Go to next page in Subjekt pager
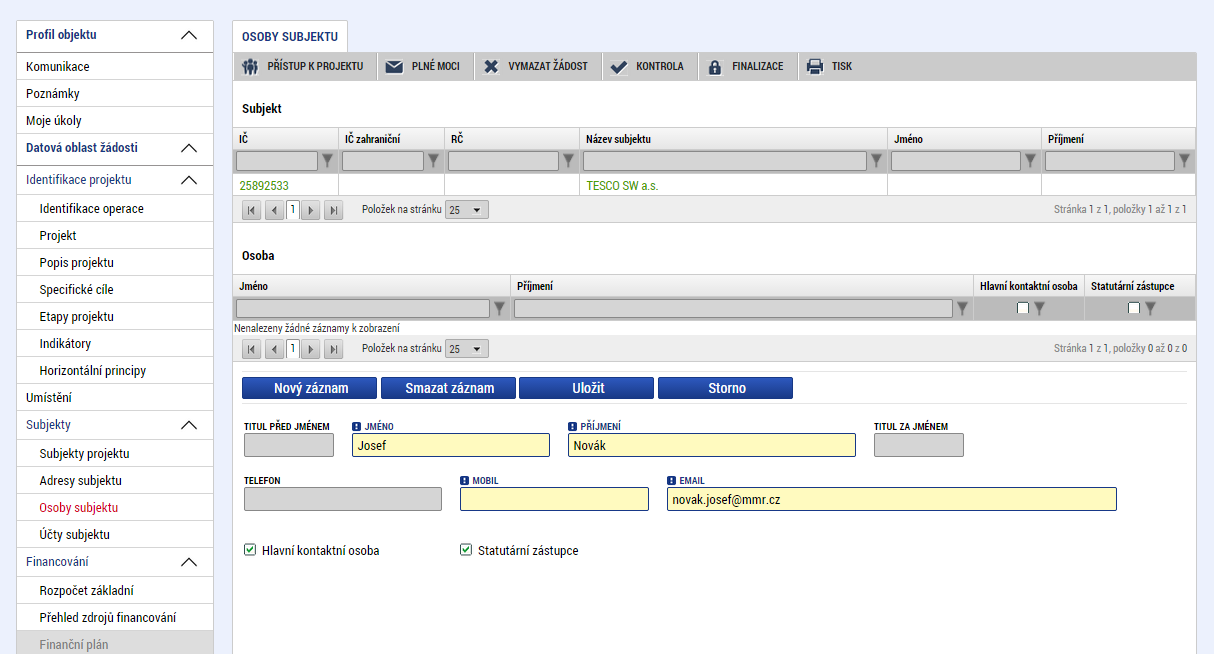1214x654 pixels. click(311, 210)
